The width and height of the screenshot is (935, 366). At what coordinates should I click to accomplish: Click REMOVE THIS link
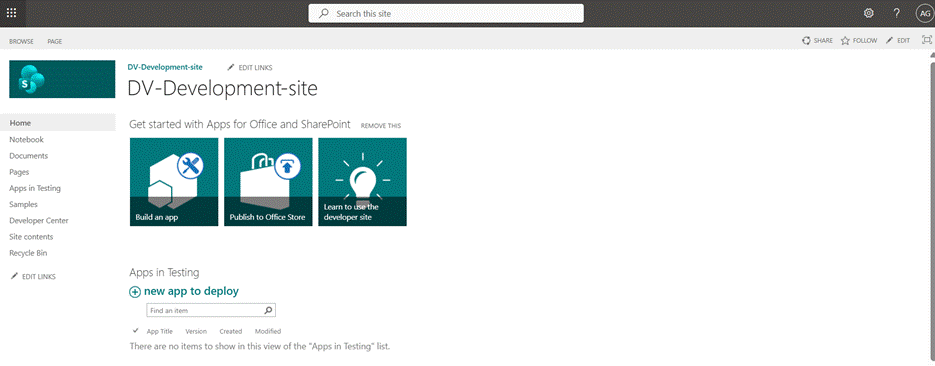[381, 126]
